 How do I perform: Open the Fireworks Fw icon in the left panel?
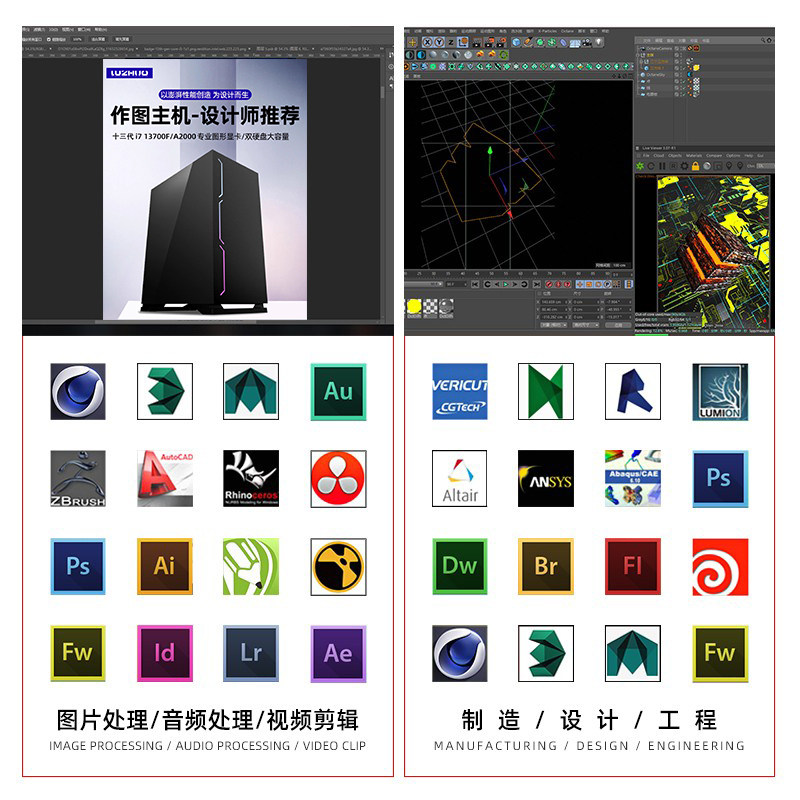coord(78,654)
